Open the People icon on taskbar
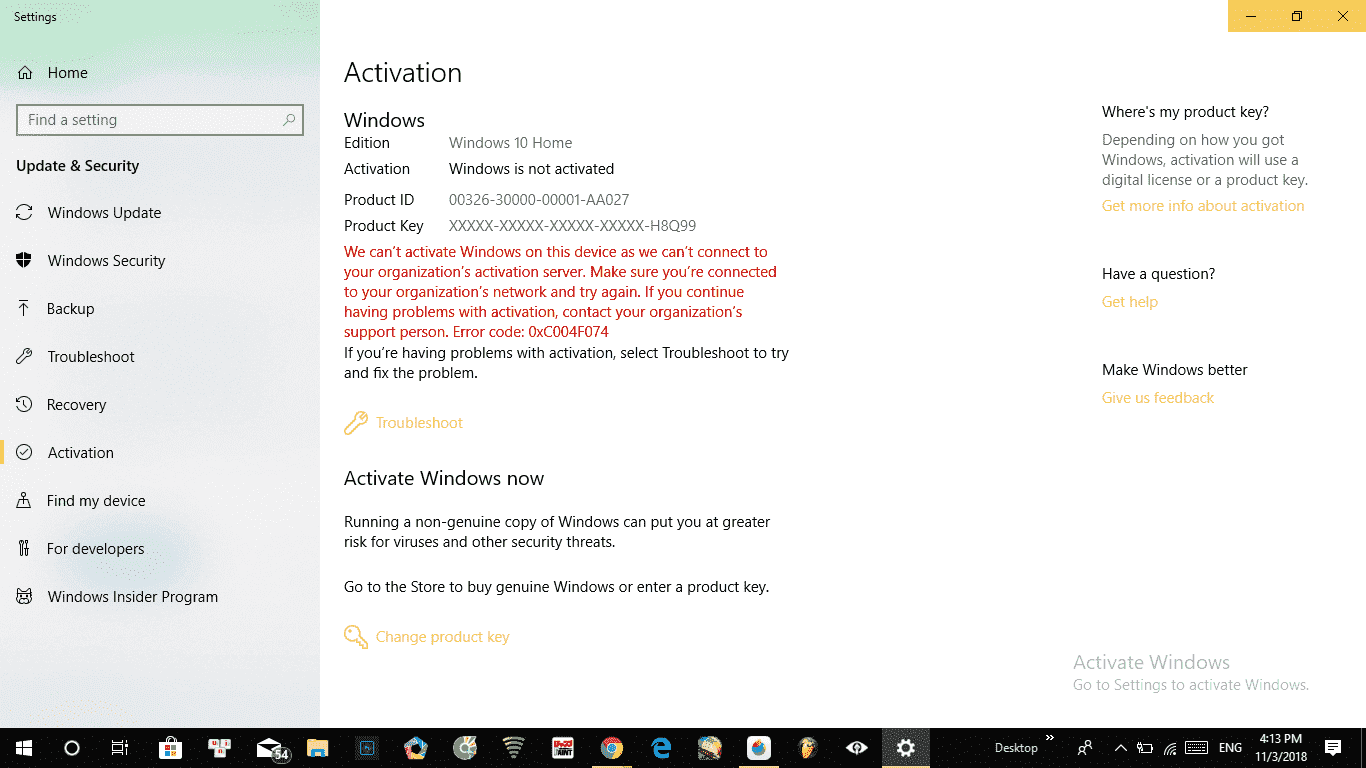Screen dimensions: 1366x768 pos(1085,748)
